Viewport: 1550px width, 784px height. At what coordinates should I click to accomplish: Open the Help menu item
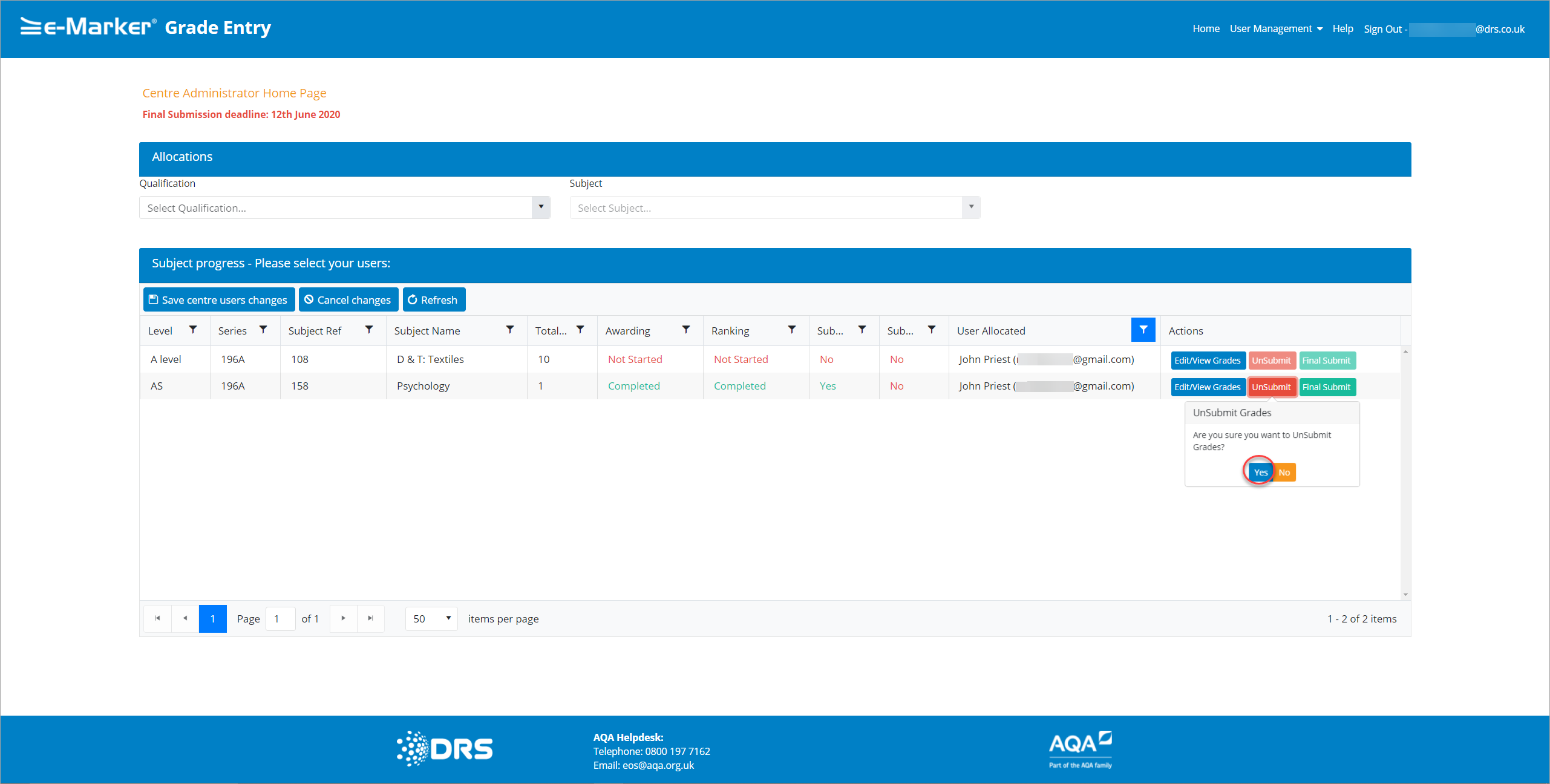pyautogui.click(x=1342, y=28)
